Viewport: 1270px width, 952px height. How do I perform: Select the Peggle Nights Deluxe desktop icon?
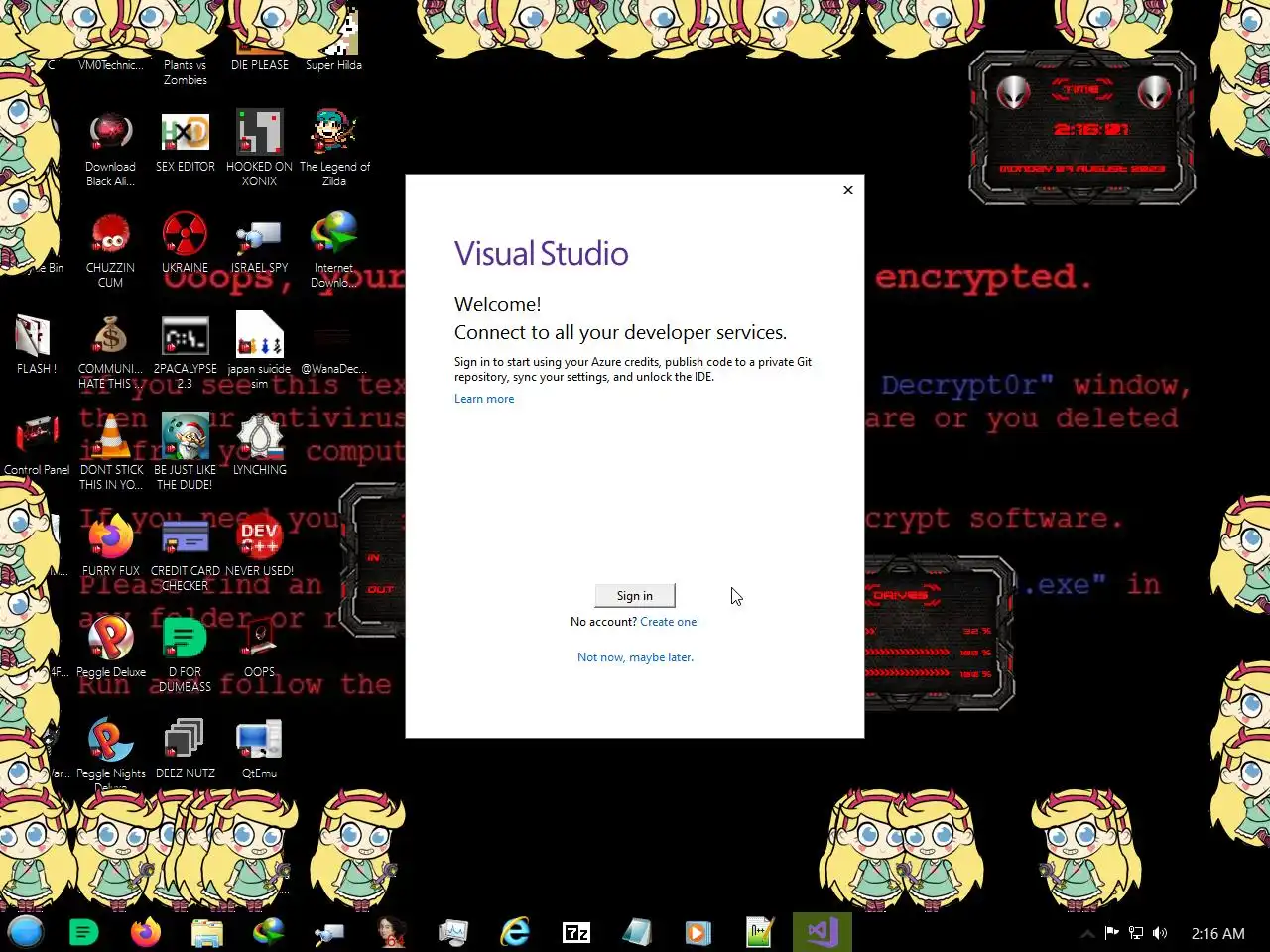coord(111,756)
